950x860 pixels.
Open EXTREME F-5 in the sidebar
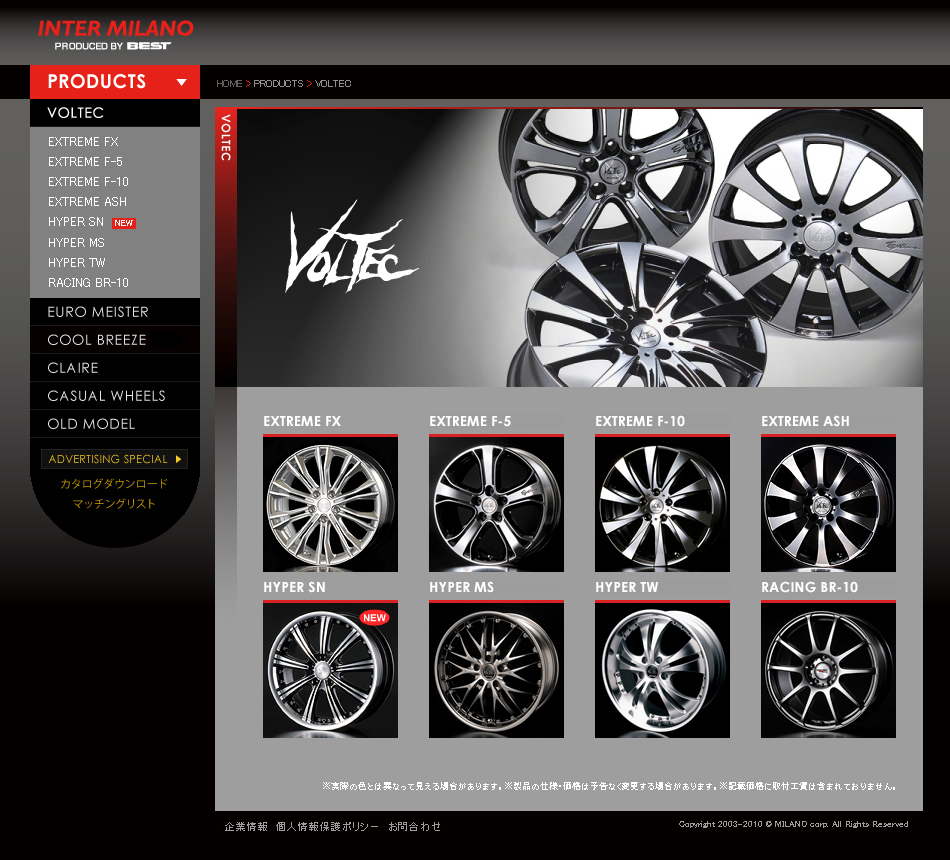[85, 162]
